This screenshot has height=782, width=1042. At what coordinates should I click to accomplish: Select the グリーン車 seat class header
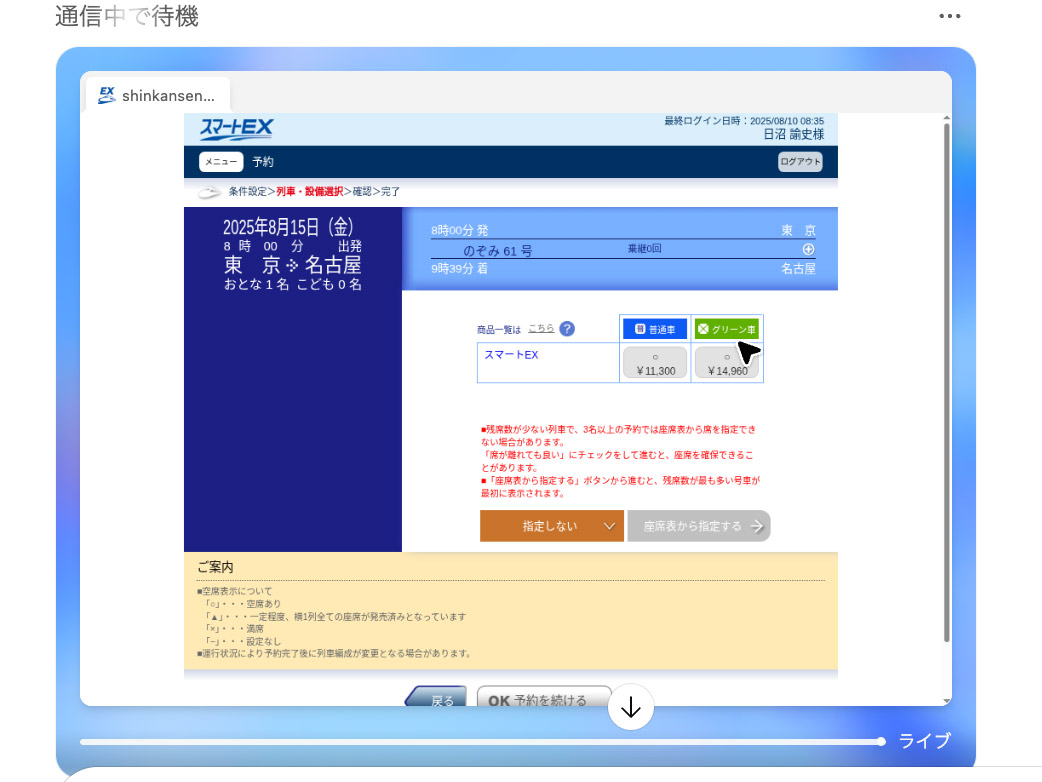(726, 329)
